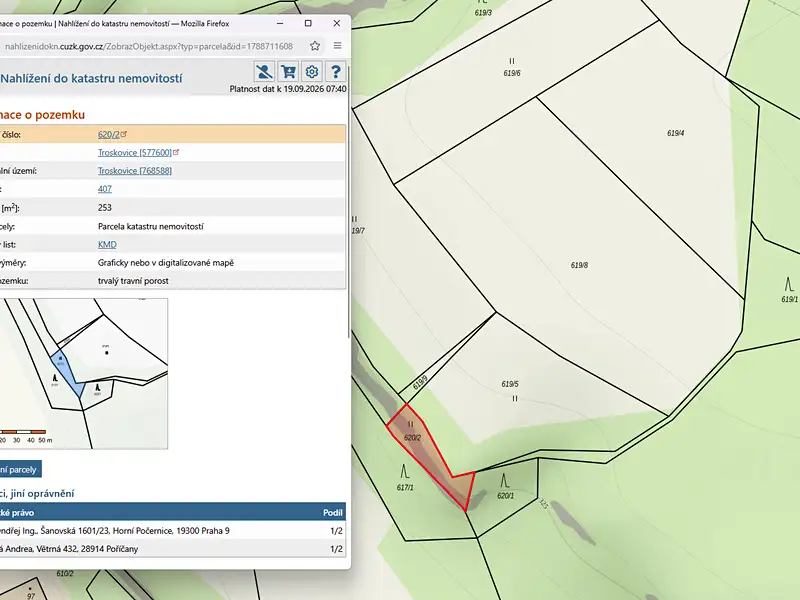
Task: Bookmark page with the star icon
Action: pos(315,46)
